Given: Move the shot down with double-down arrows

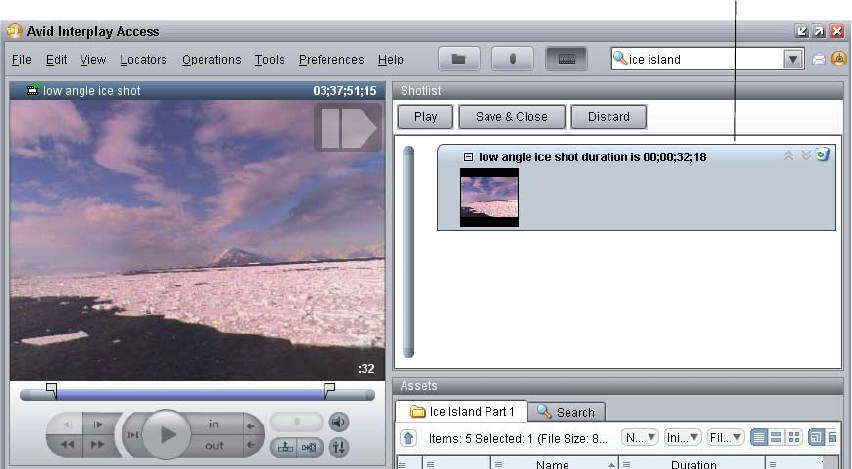Looking at the screenshot, I should click(806, 156).
